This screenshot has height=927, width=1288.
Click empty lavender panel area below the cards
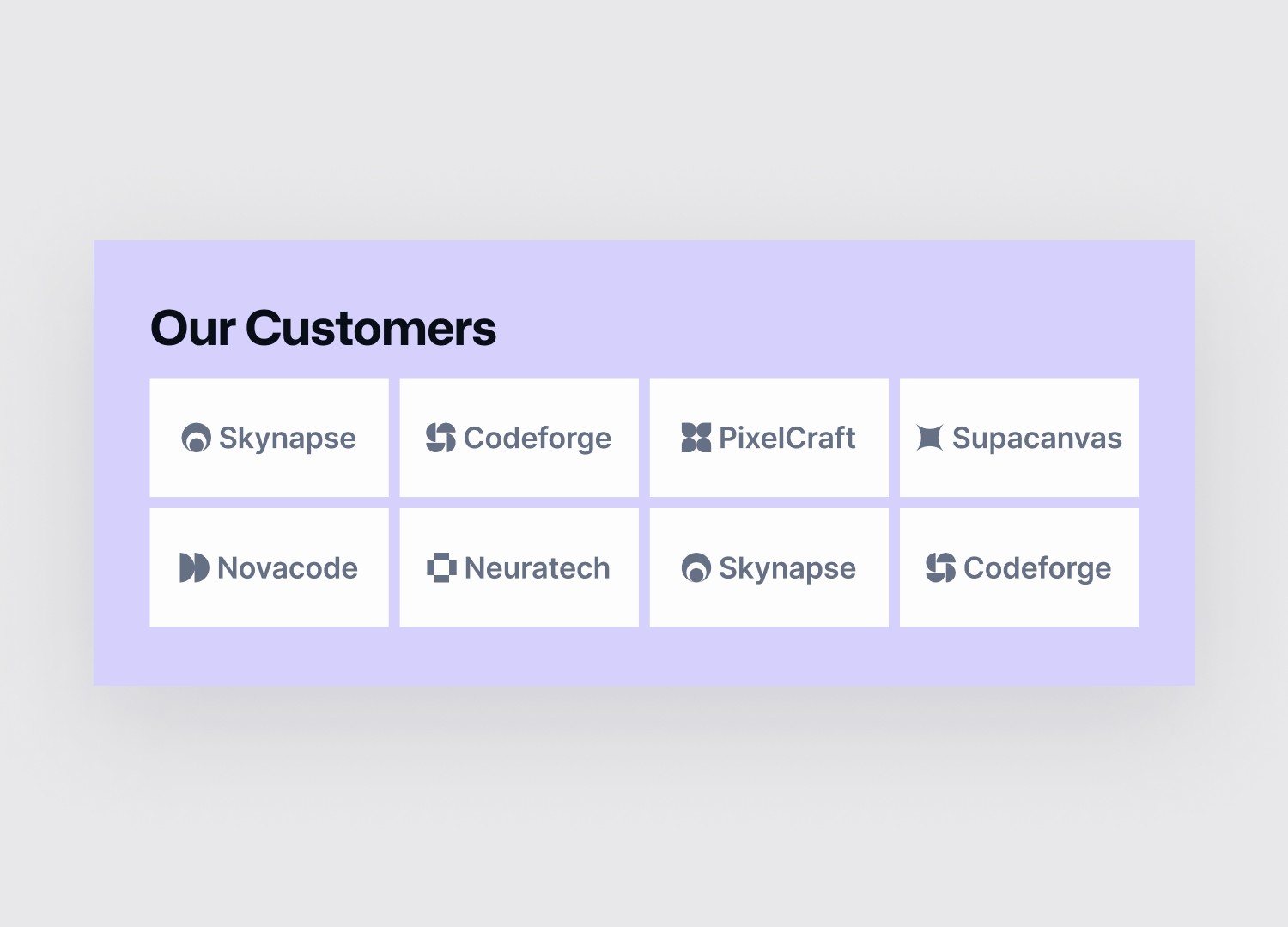coord(644,657)
